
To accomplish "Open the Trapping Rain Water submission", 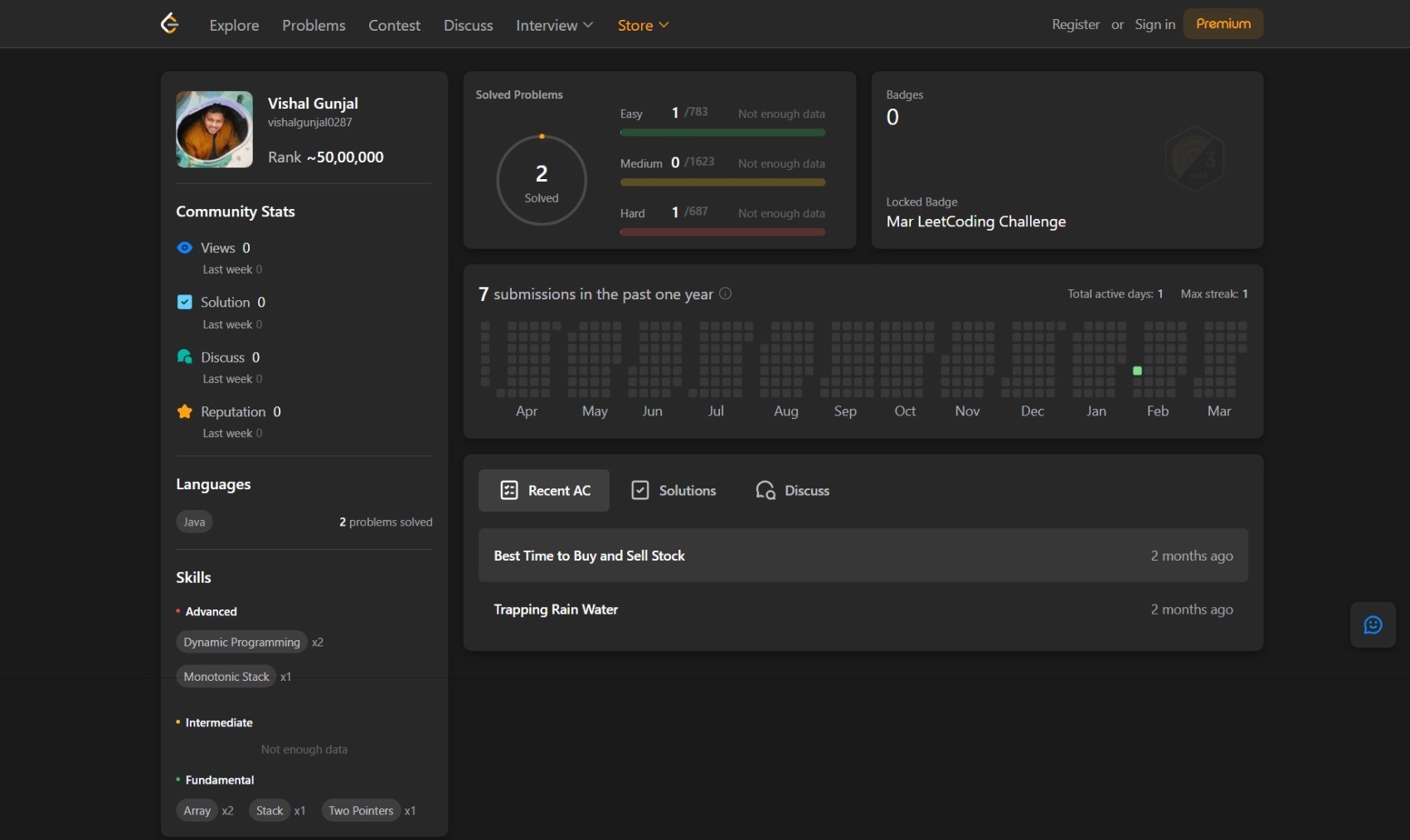I will tap(863, 609).
